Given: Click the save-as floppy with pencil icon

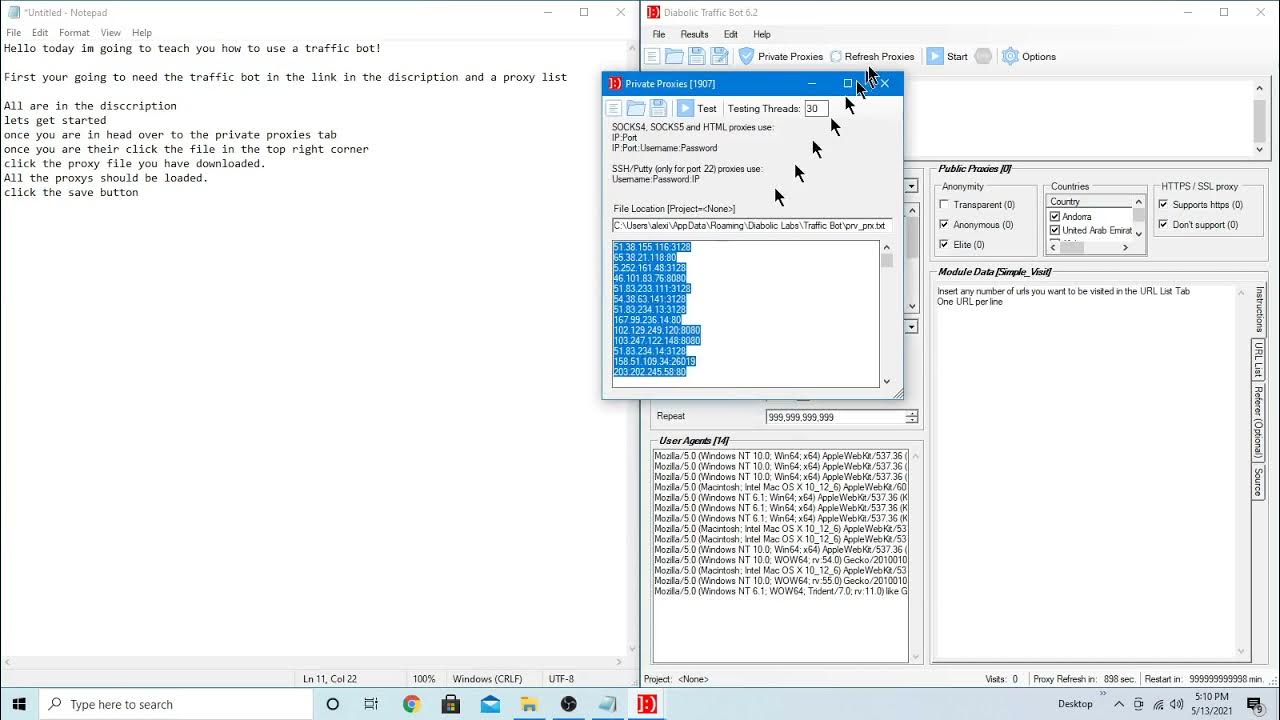Looking at the screenshot, I should click(719, 57).
